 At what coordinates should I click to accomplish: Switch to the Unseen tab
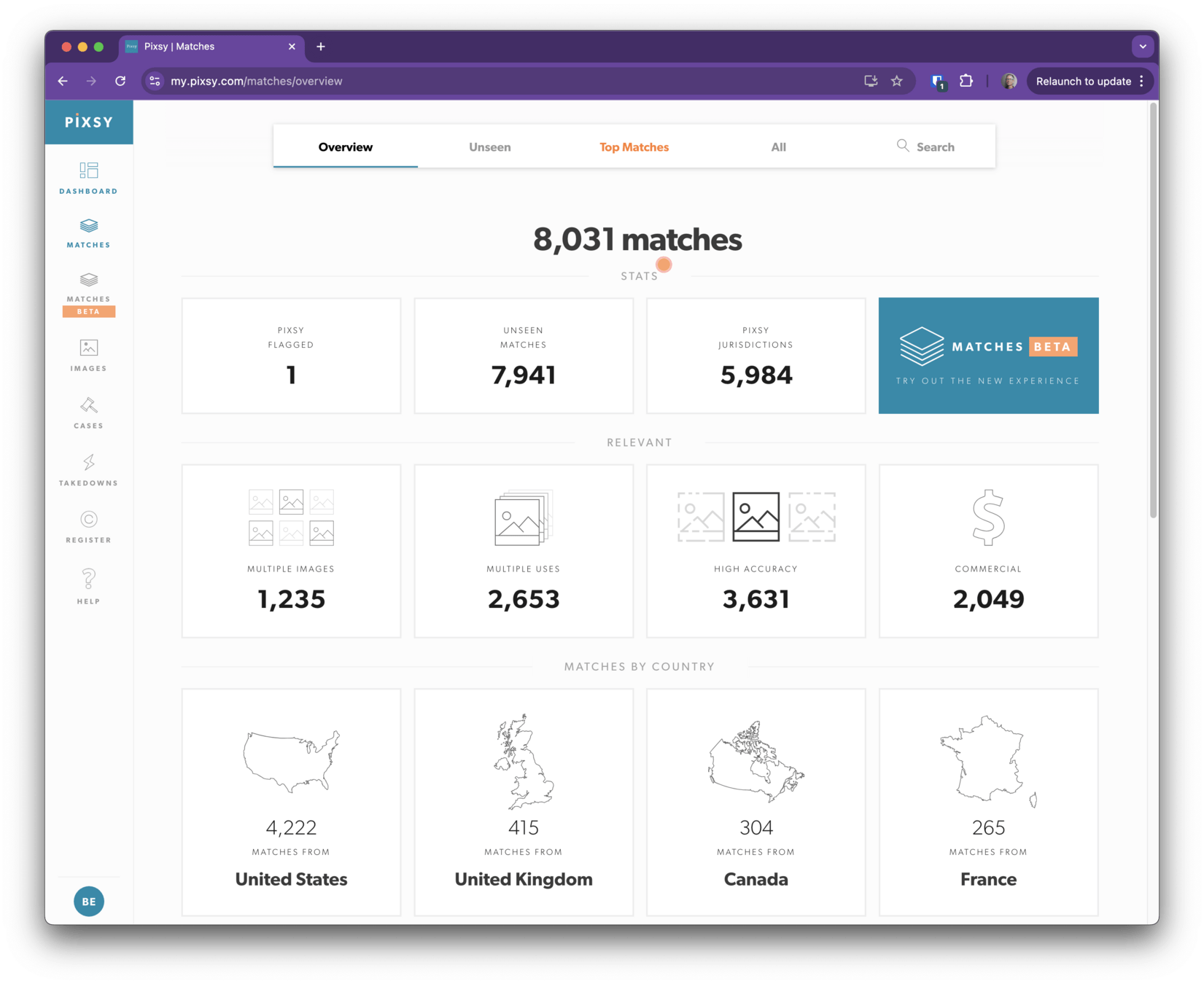click(490, 147)
